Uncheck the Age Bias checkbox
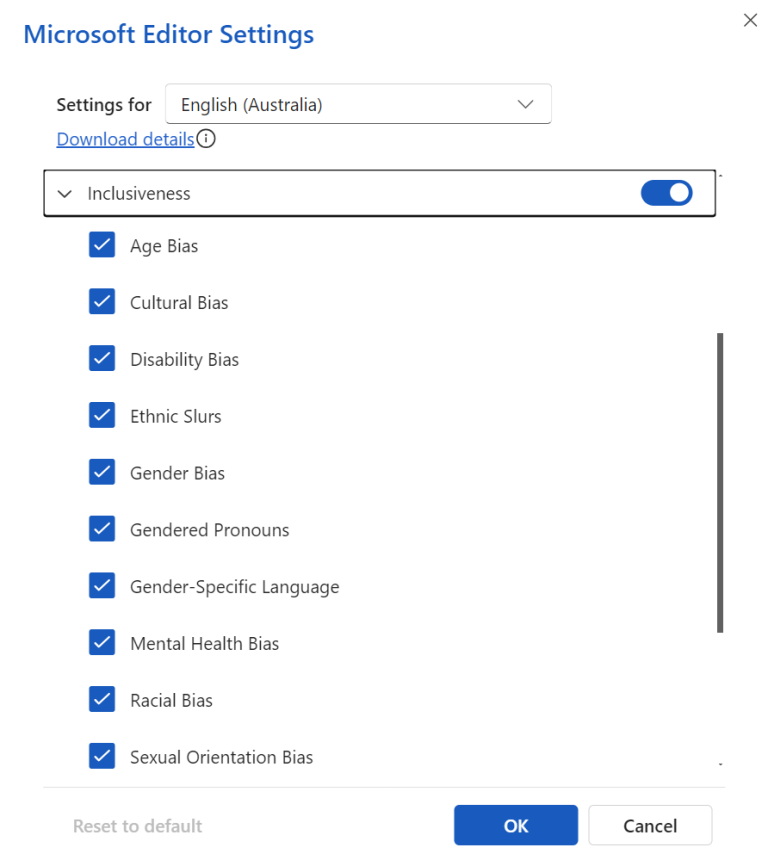Image resolution: width=768 pixels, height=866 pixels. [x=101, y=244]
